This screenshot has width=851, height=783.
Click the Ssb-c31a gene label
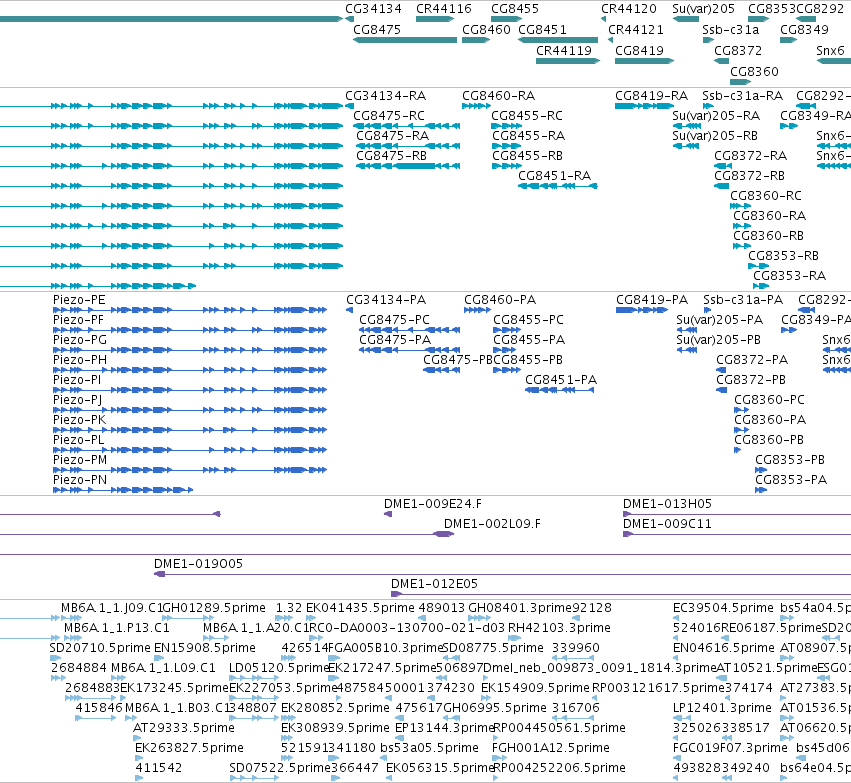coord(731,30)
